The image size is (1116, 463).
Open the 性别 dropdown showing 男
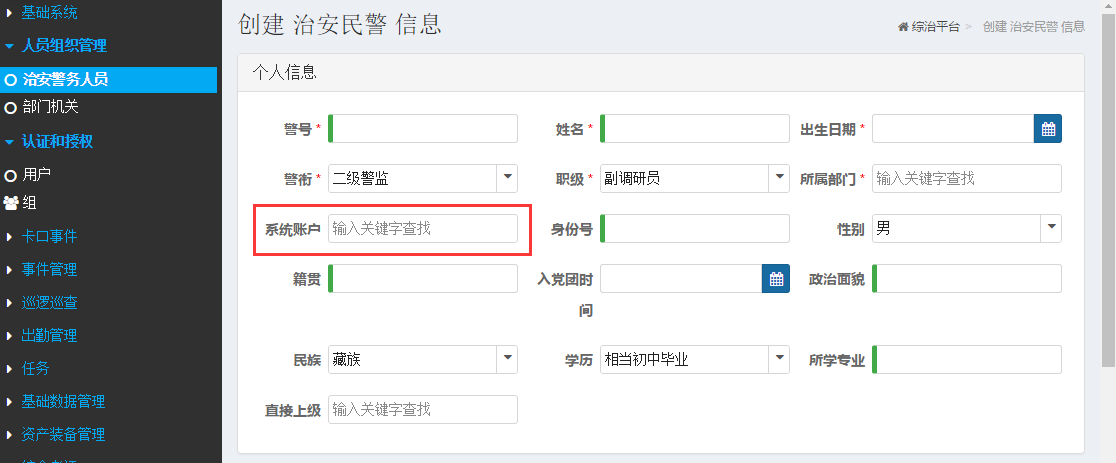[x=967, y=229]
